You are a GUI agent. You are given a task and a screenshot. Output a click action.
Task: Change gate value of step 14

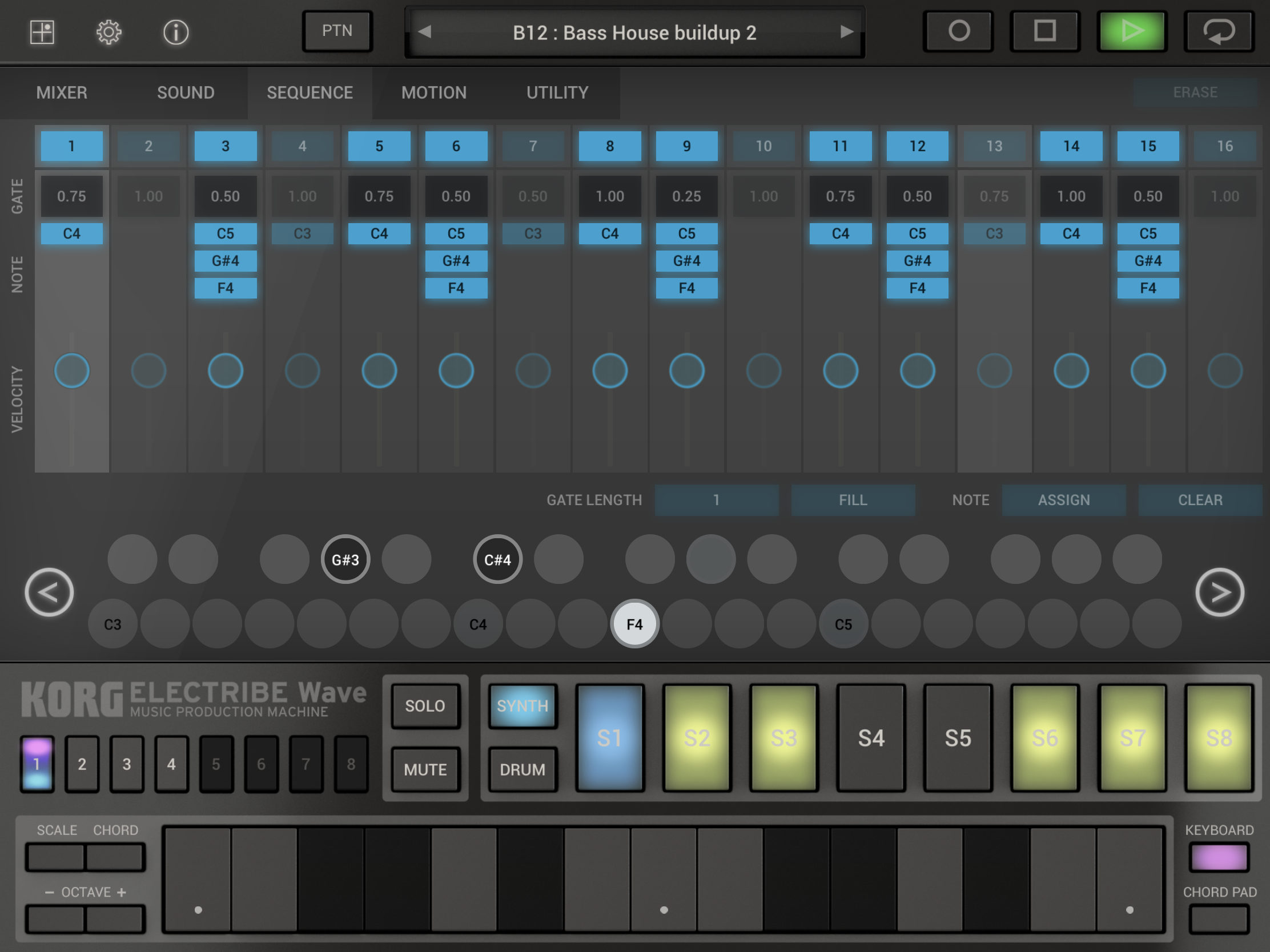pos(1071,196)
